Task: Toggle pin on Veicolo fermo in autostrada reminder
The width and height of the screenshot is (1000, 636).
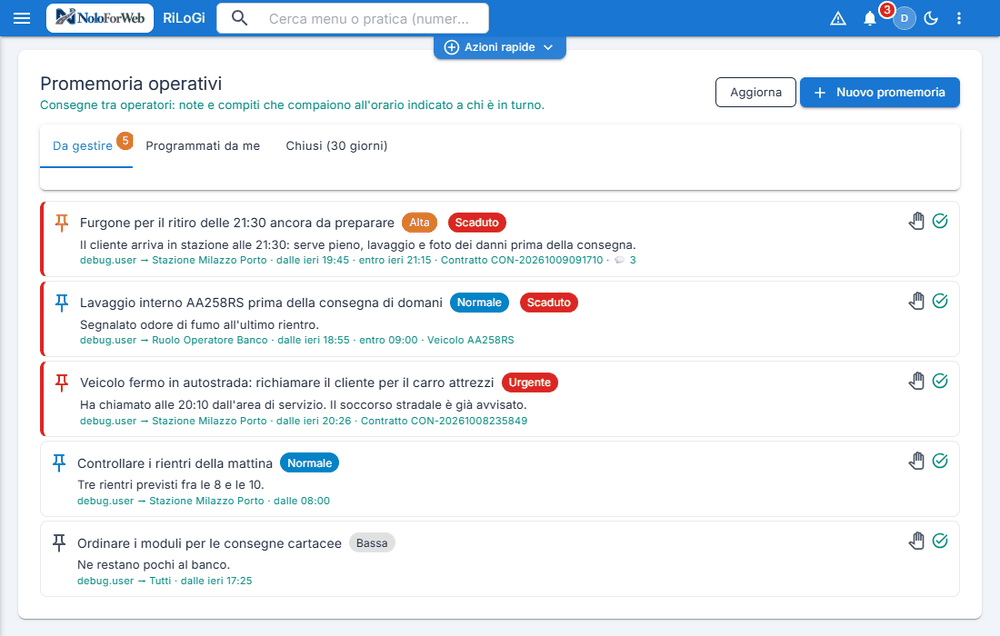Action: click(61, 383)
